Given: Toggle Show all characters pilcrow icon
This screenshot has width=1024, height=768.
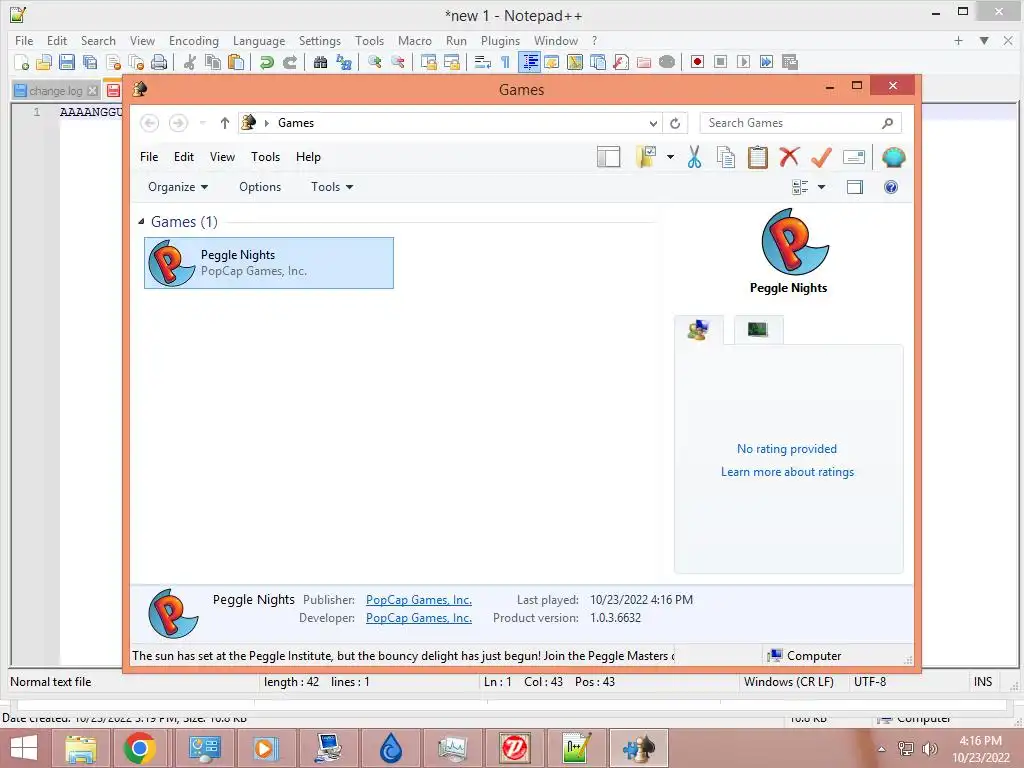Looking at the screenshot, I should click(x=505, y=62).
